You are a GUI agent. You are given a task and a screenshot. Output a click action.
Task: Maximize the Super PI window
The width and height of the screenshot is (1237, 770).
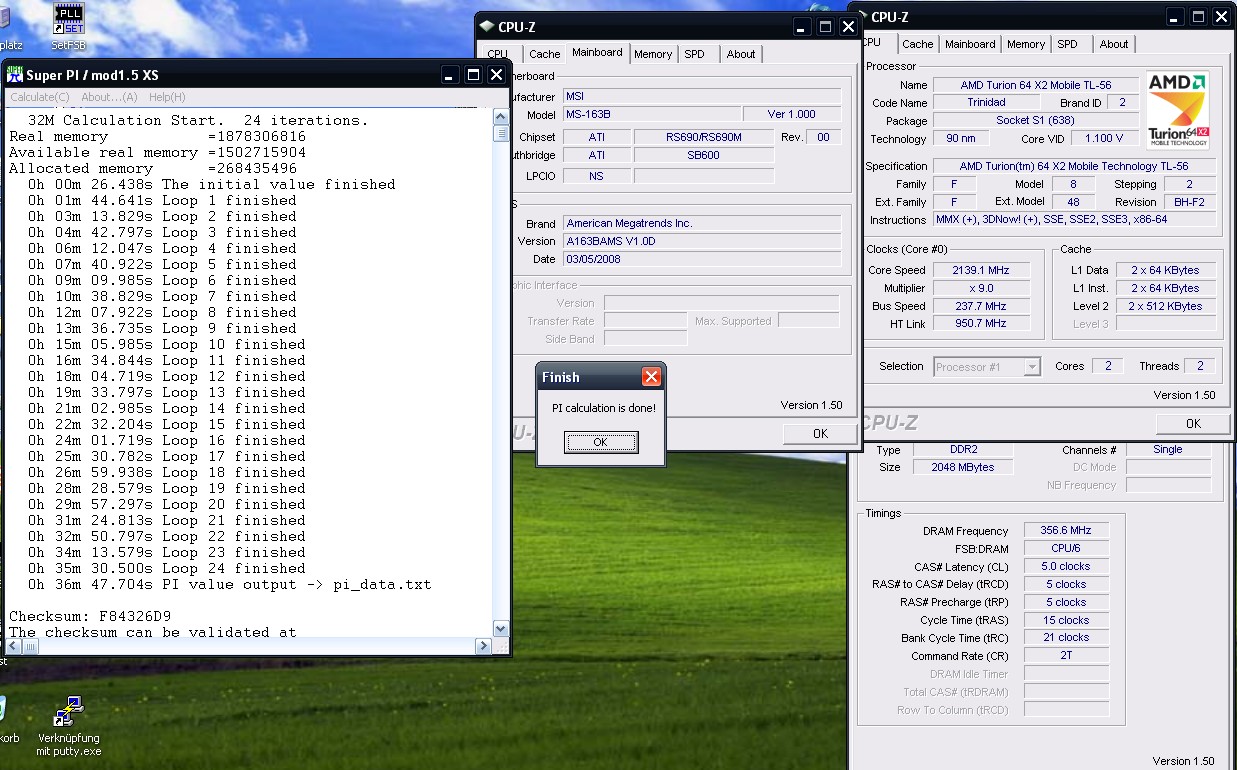click(x=474, y=75)
